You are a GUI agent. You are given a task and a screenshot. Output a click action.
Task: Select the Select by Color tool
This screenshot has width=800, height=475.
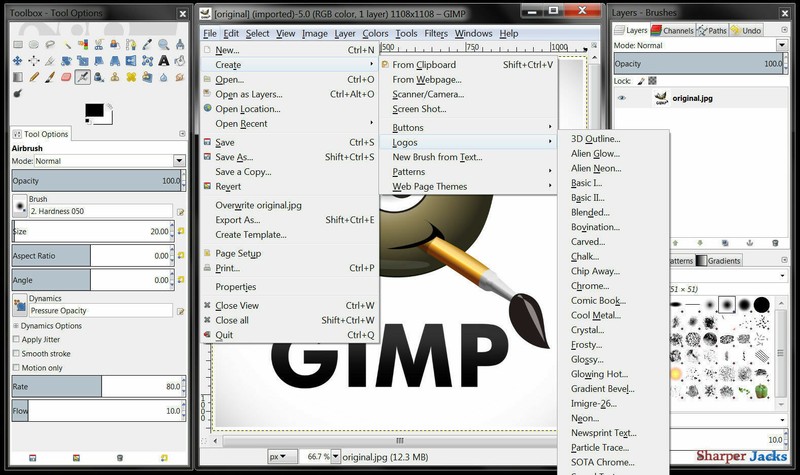click(x=83, y=44)
